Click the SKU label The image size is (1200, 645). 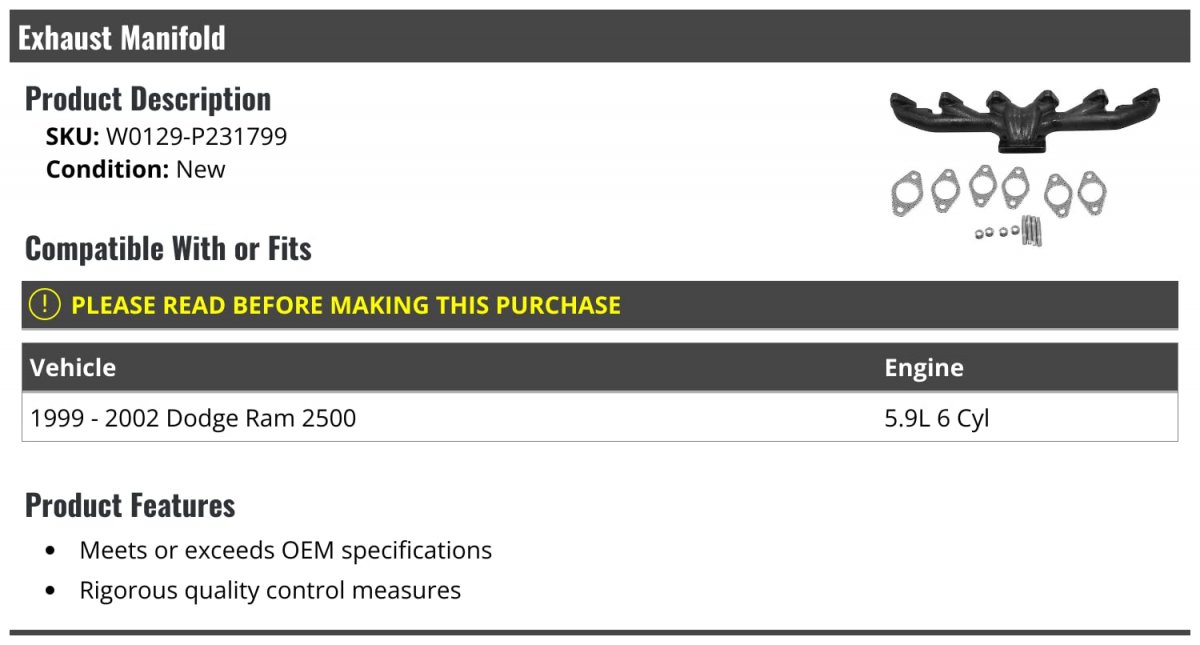(73, 137)
